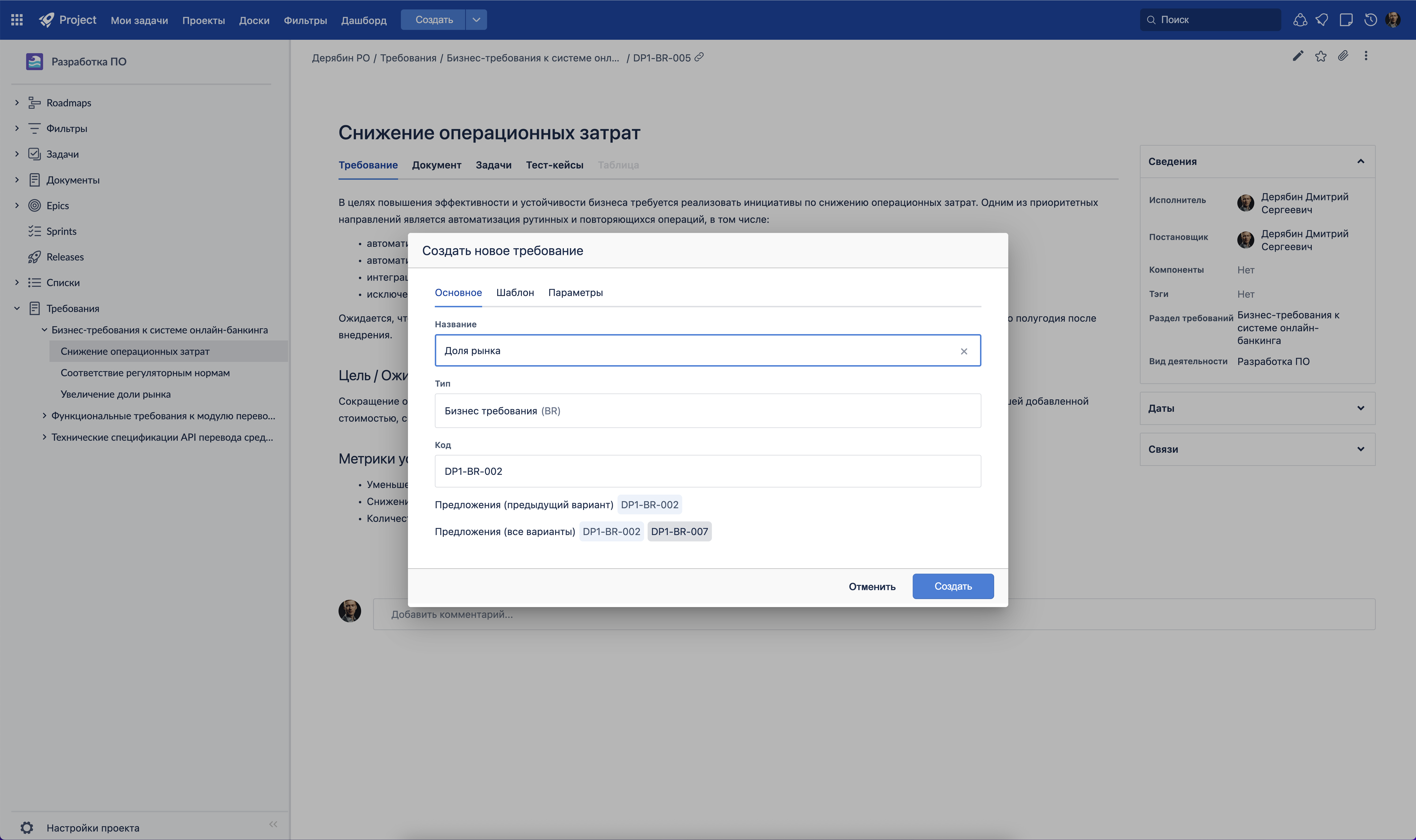This screenshot has width=1416, height=840.
Task: Click the Разработка ПО project icon
Action: pos(35,61)
